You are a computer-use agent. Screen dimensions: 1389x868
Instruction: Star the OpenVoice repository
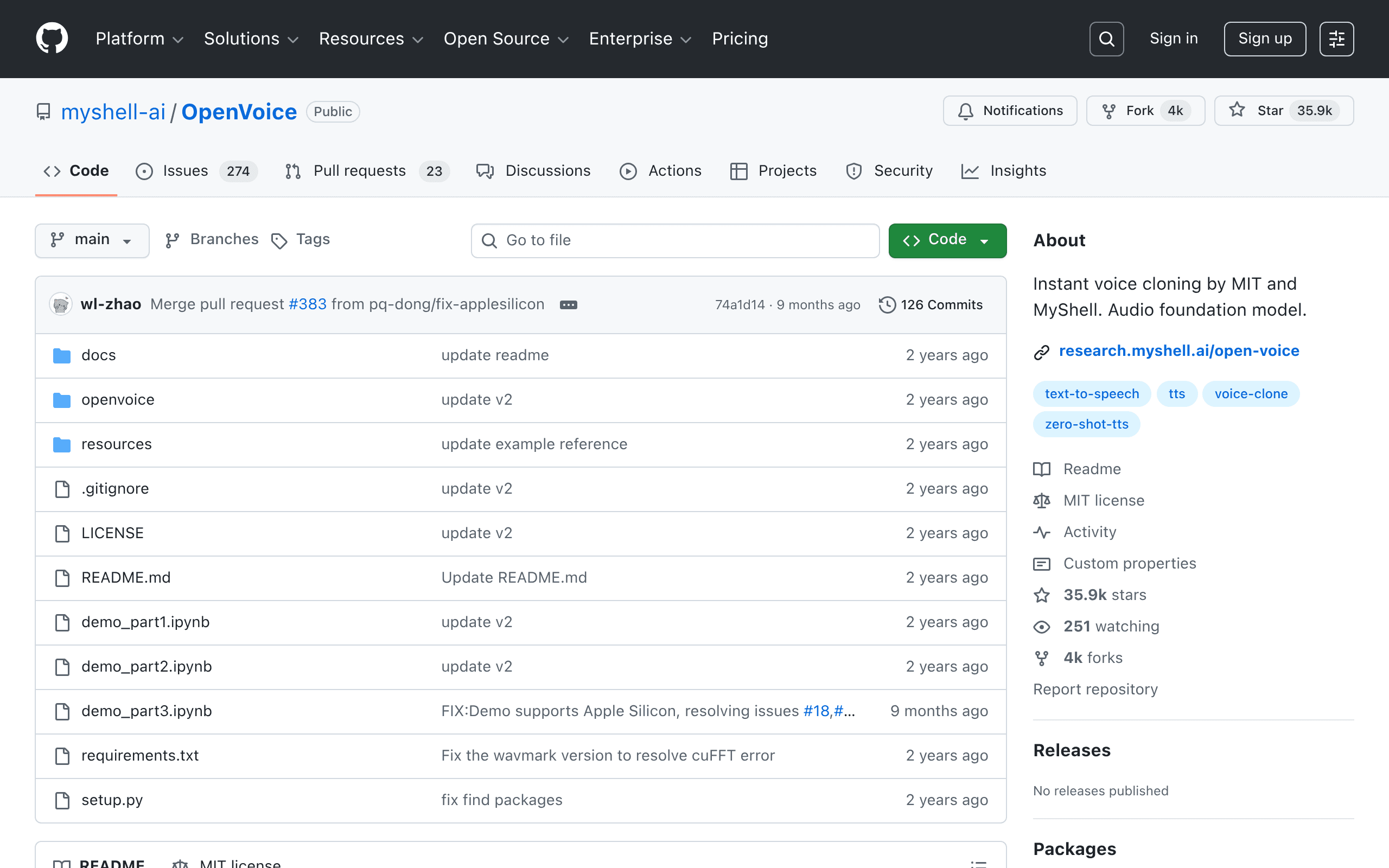[x=1283, y=110]
